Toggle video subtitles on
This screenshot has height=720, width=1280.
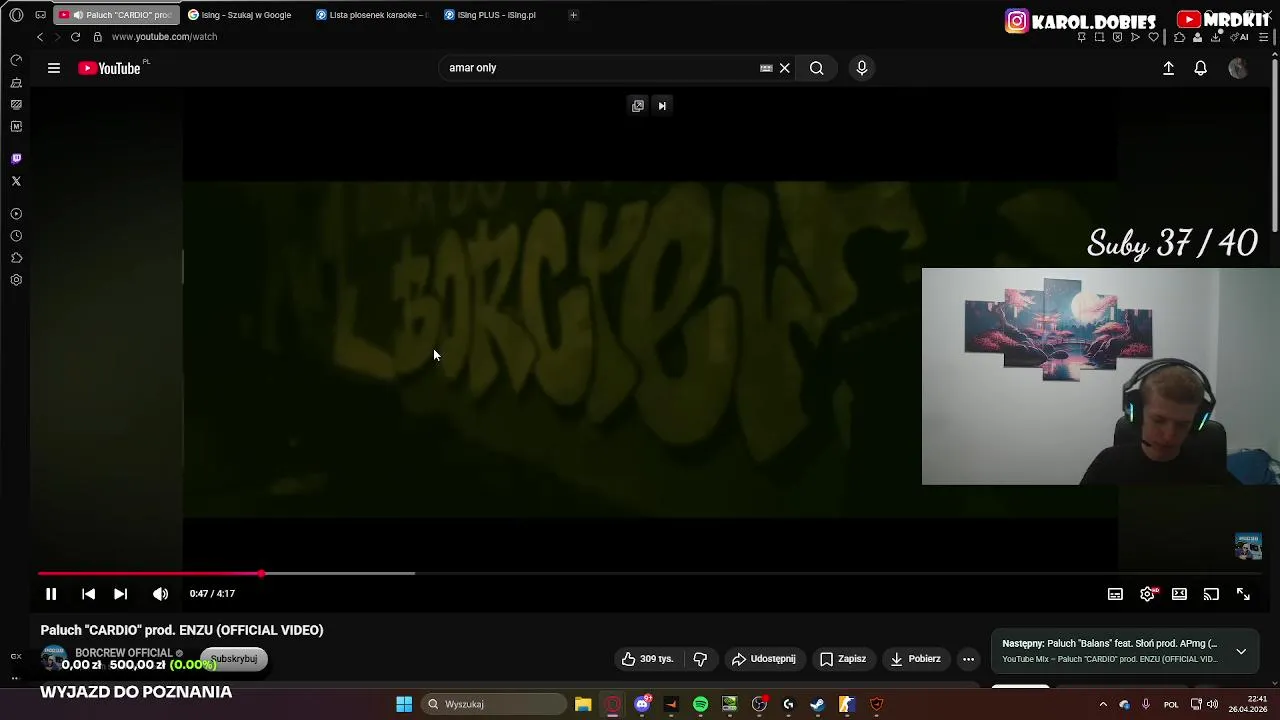(x=1115, y=594)
